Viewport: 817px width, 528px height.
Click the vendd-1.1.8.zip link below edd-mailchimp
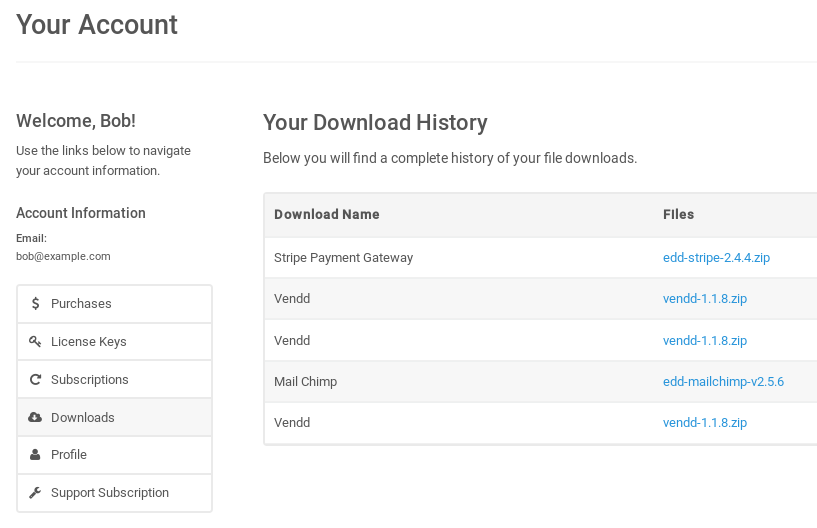click(705, 423)
